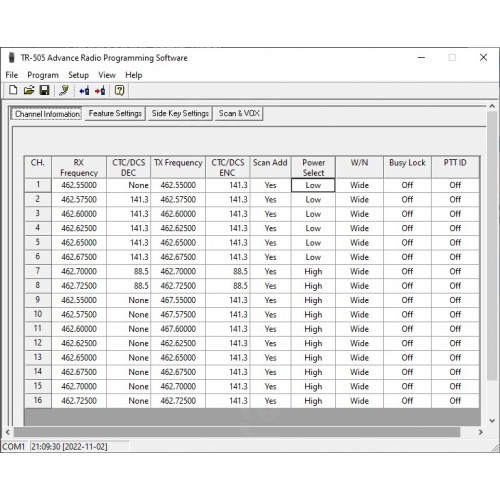Click channel 13 Scan Add Yes cell
The width and height of the screenshot is (500, 500).
(270, 358)
